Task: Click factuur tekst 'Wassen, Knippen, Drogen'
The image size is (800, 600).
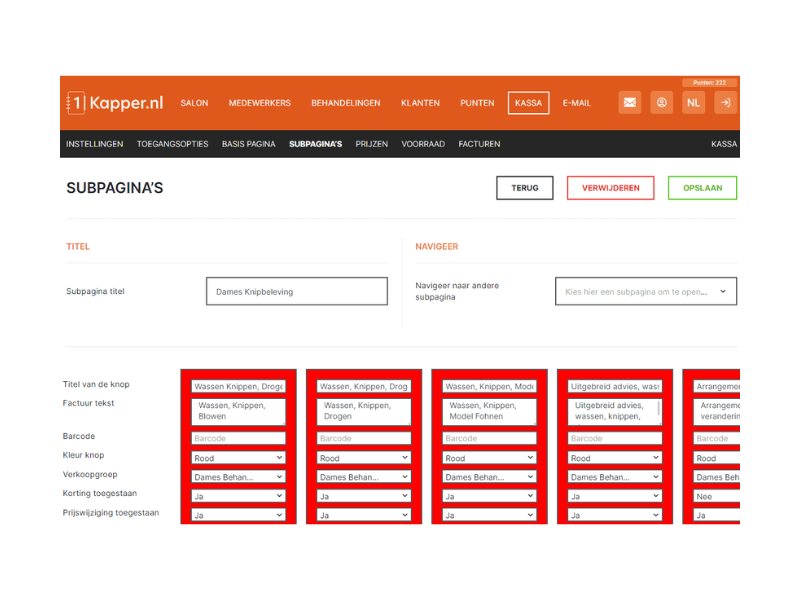Action: coord(364,411)
